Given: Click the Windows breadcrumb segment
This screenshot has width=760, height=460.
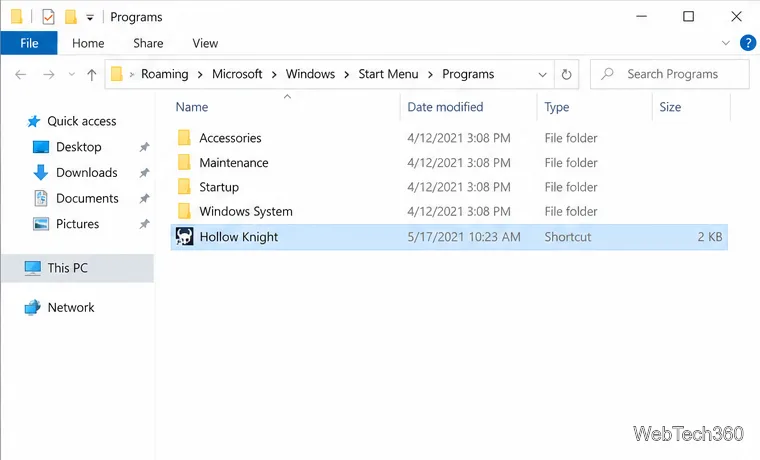Looking at the screenshot, I should point(310,74).
